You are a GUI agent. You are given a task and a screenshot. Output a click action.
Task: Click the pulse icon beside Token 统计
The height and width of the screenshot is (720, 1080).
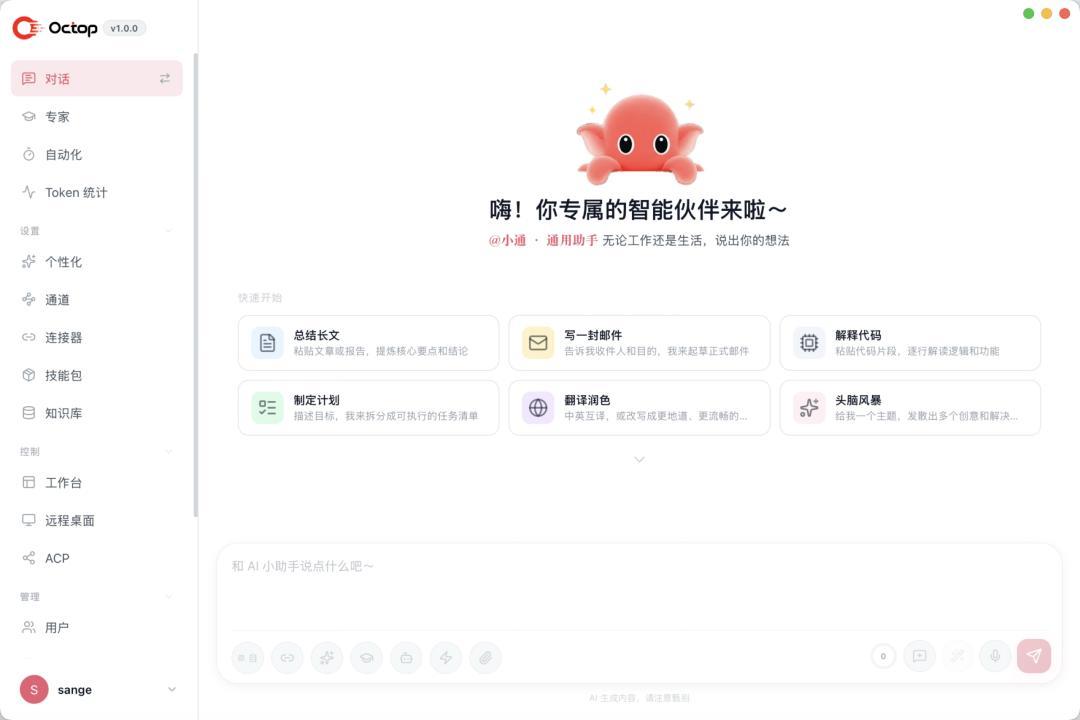(28, 192)
